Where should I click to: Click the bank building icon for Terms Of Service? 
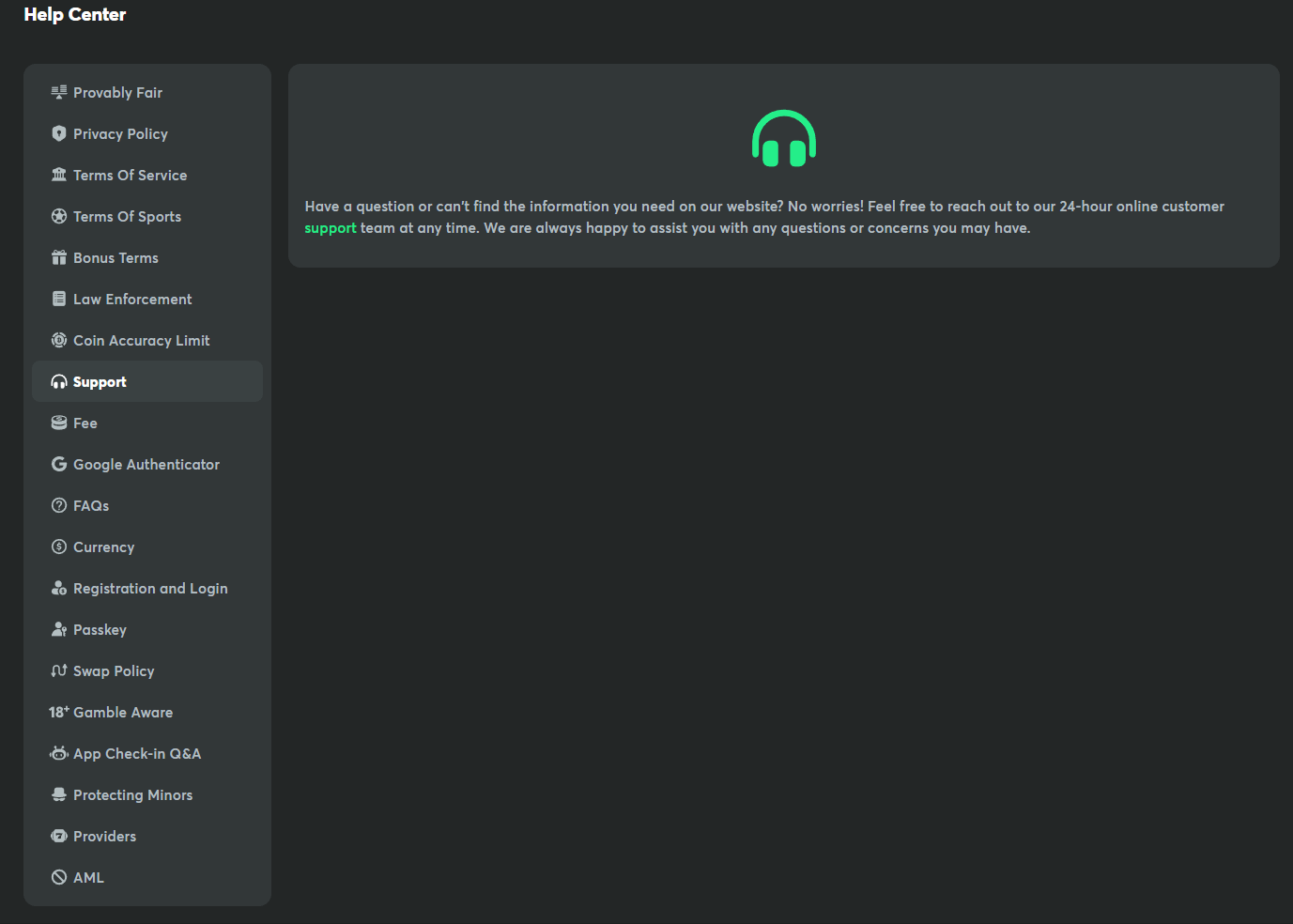[x=59, y=175]
